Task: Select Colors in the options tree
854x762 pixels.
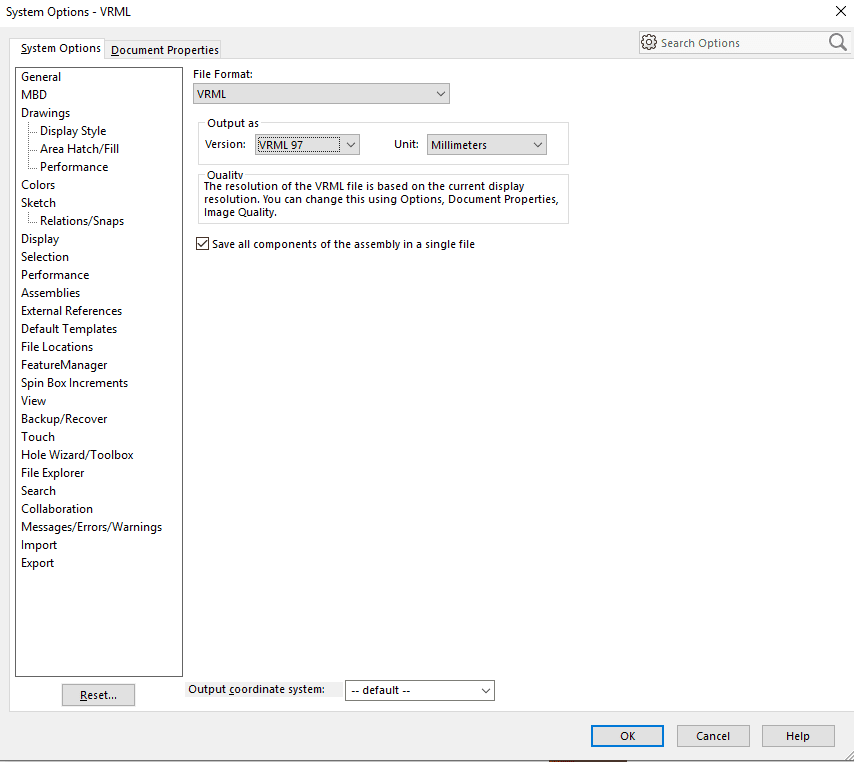Action: tap(38, 185)
